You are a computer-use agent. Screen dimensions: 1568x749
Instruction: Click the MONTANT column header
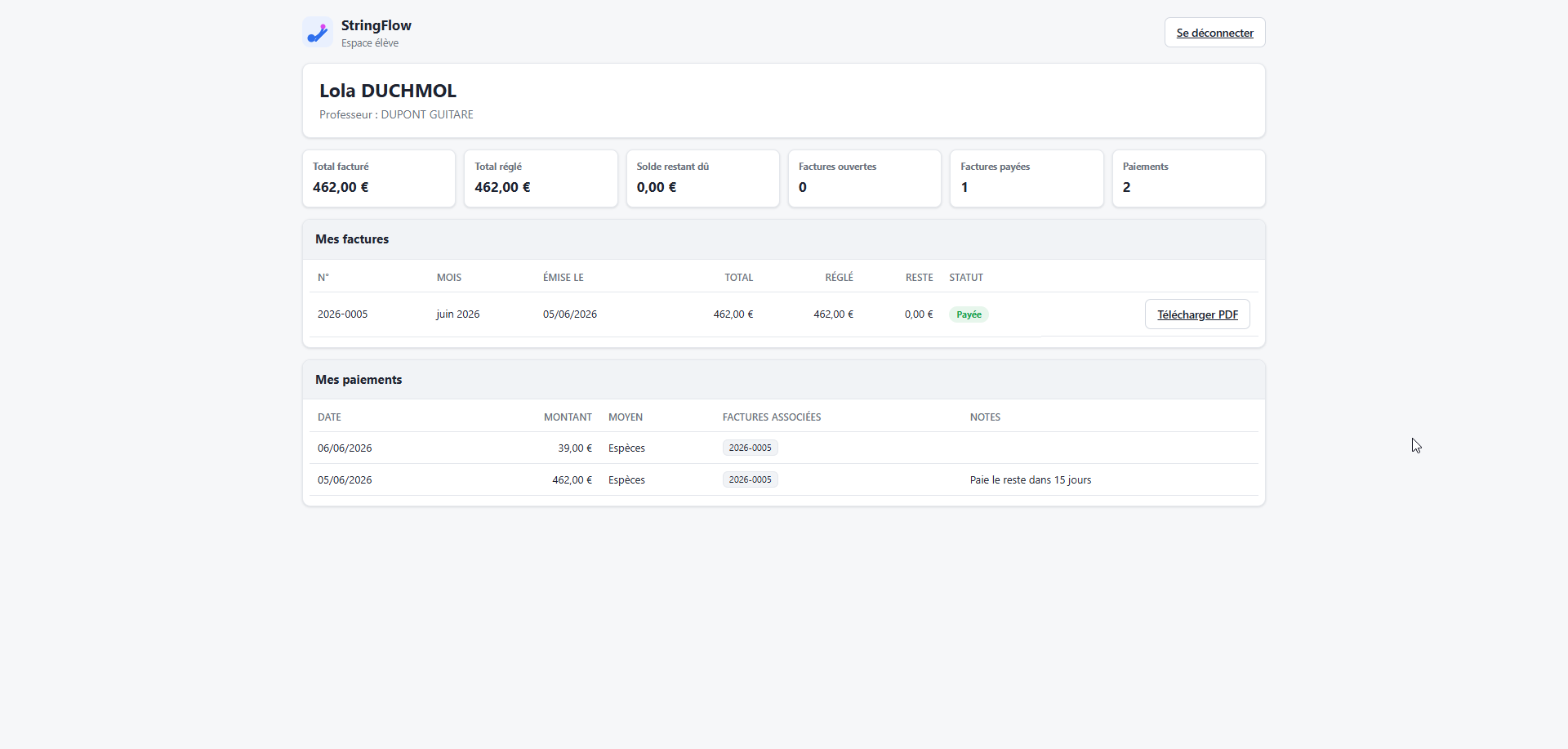point(568,417)
